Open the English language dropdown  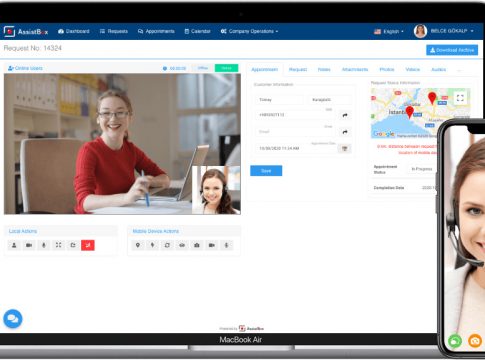point(389,31)
